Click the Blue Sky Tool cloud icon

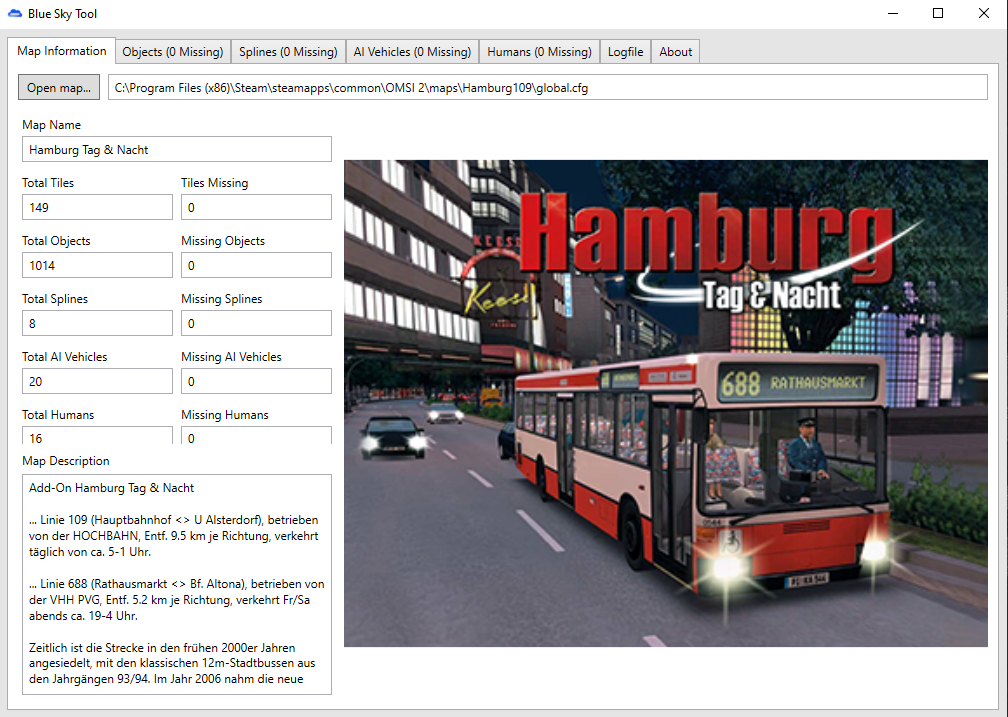(15, 14)
